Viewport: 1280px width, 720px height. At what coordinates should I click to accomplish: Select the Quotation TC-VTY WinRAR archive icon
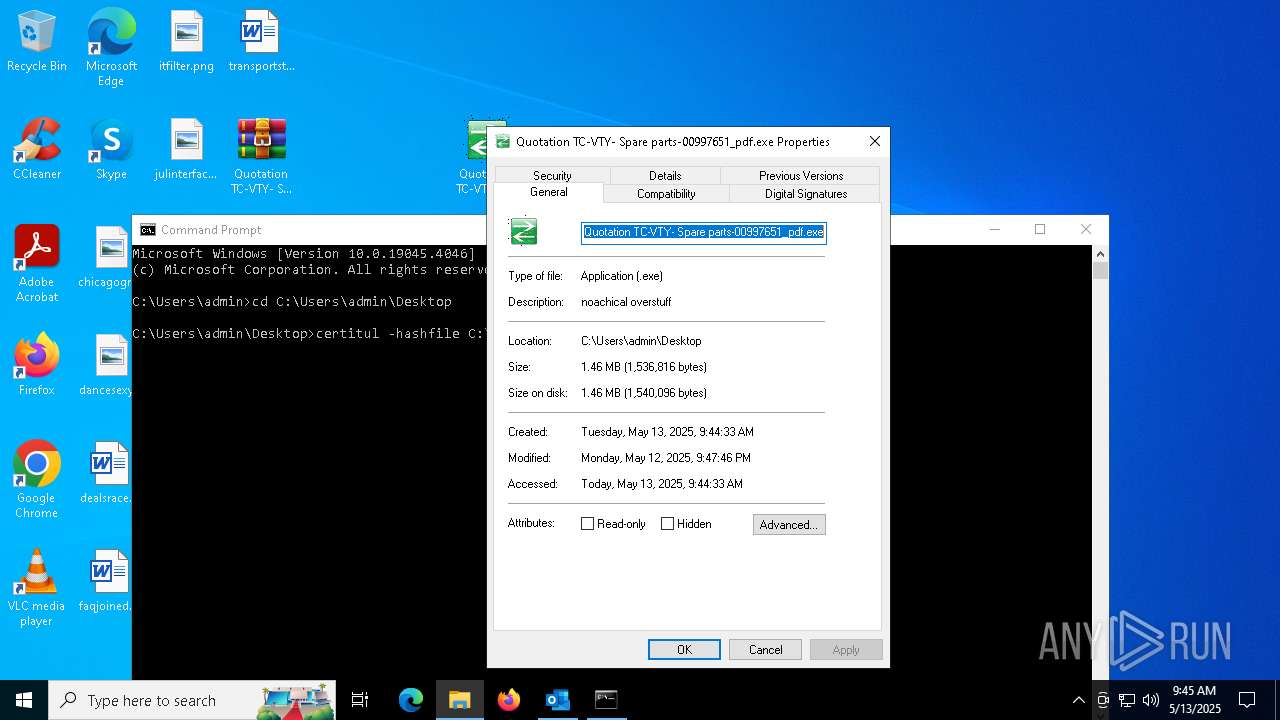(x=261, y=156)
